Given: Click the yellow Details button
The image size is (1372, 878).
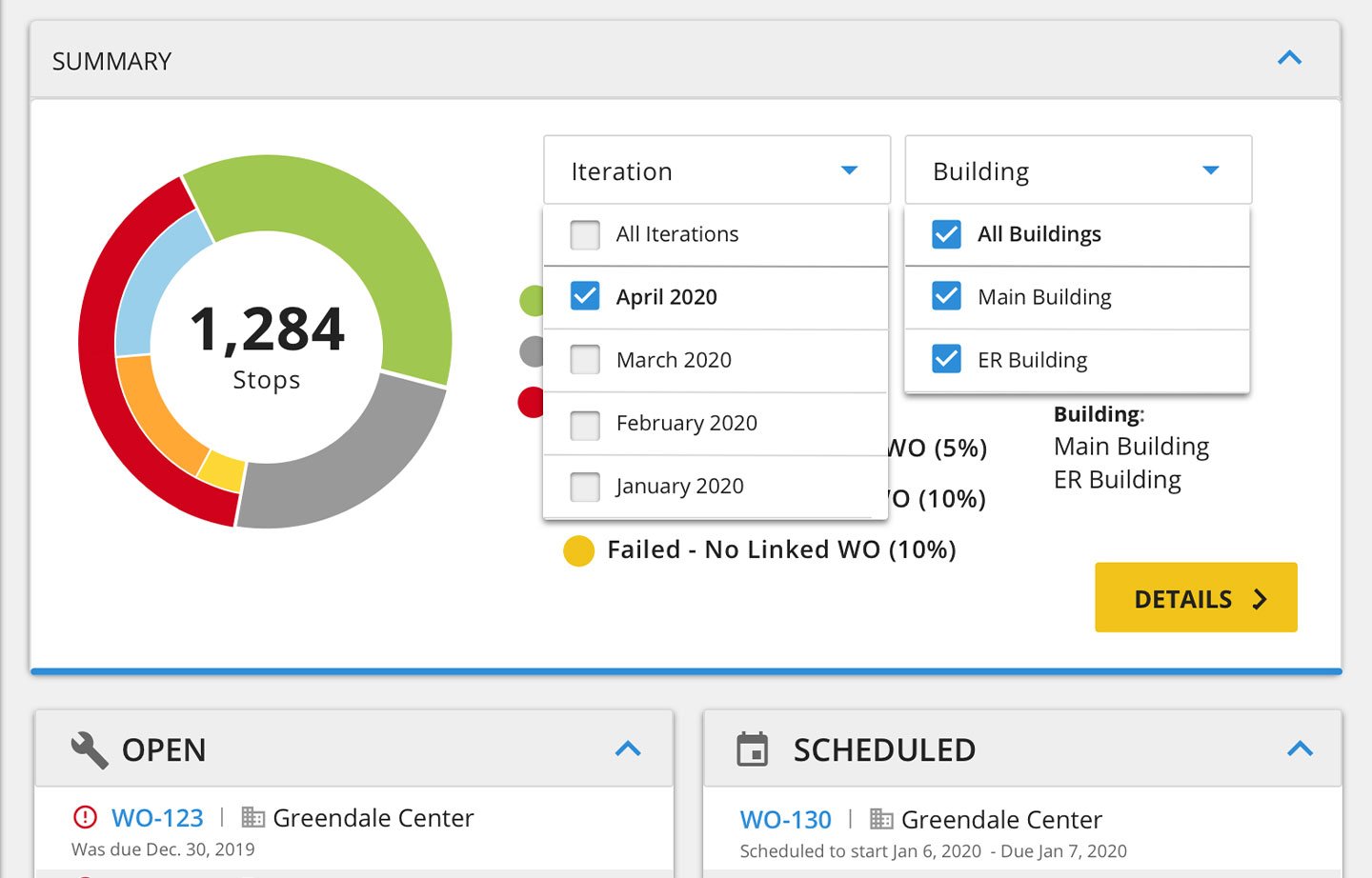Looking at the screenshot, I should coord(1196,598).
